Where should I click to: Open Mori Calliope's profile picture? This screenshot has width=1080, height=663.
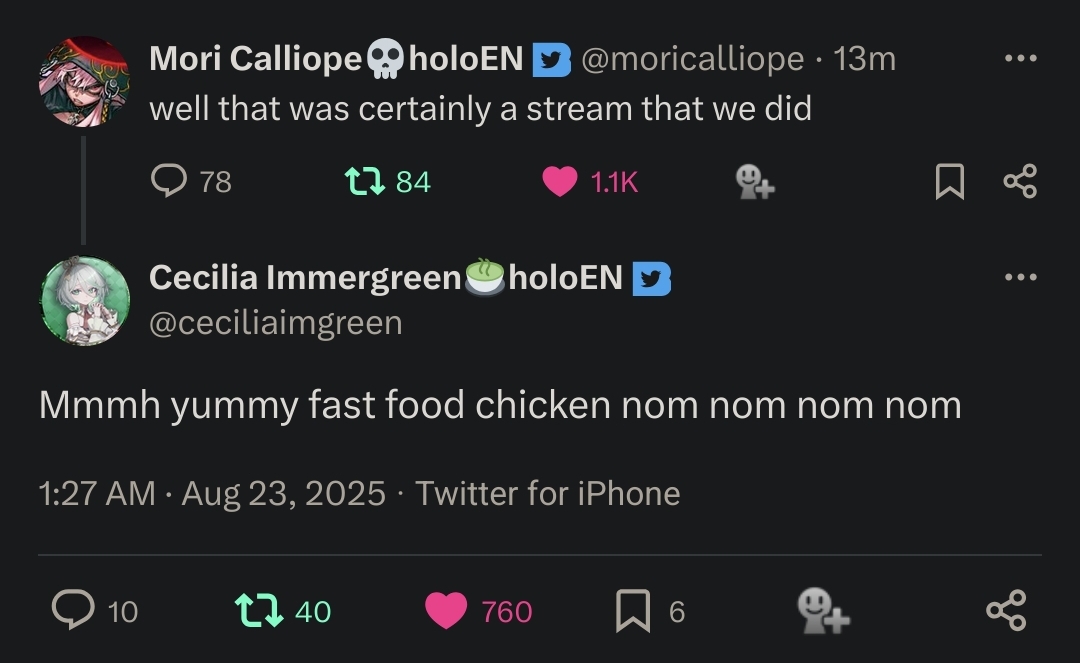84,82
